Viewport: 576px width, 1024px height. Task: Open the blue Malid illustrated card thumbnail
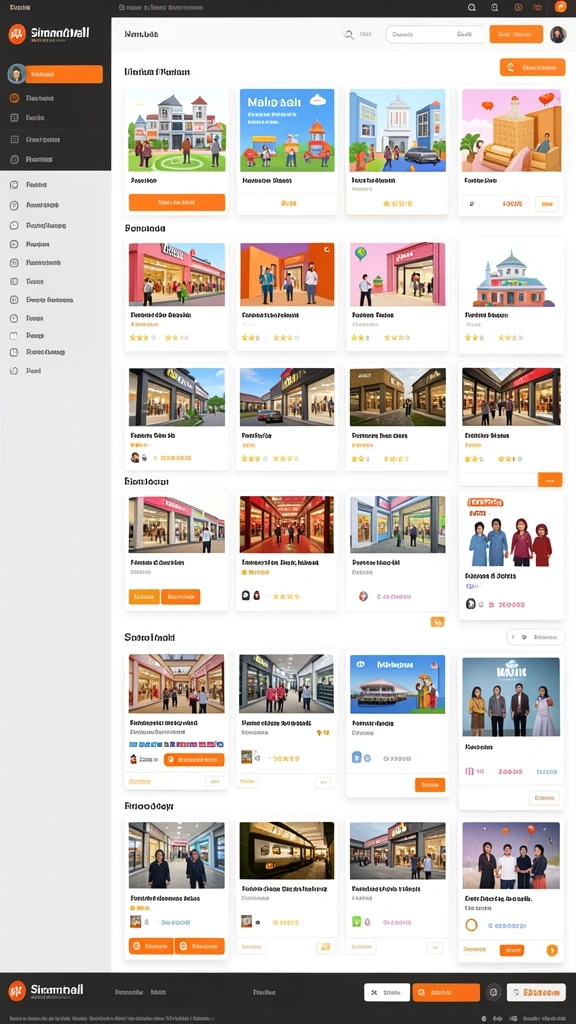(x=287, y=130)
